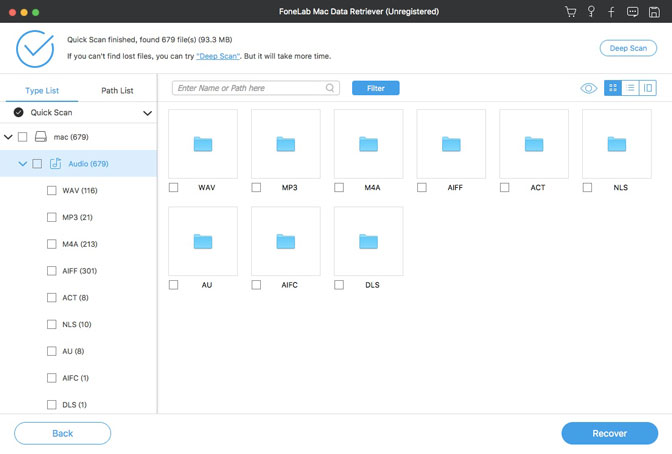Switch to thumbnail grid view
Image resolution: width=672 pixels, height=454 pixels.
tap(613, 88)
